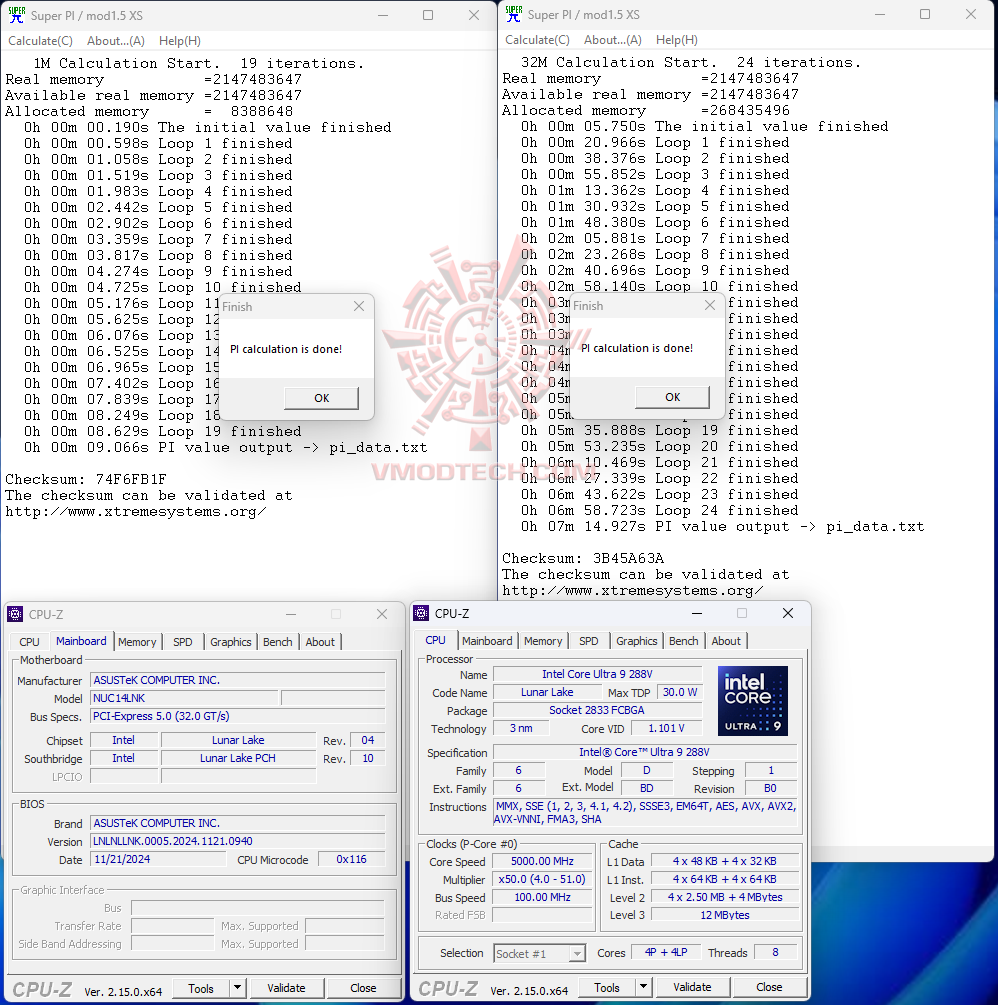Click OK in the 32M Finish dialog
The height and width of the screenshot is (1005, 998).
pyautogui.click(x=672, y=397)
